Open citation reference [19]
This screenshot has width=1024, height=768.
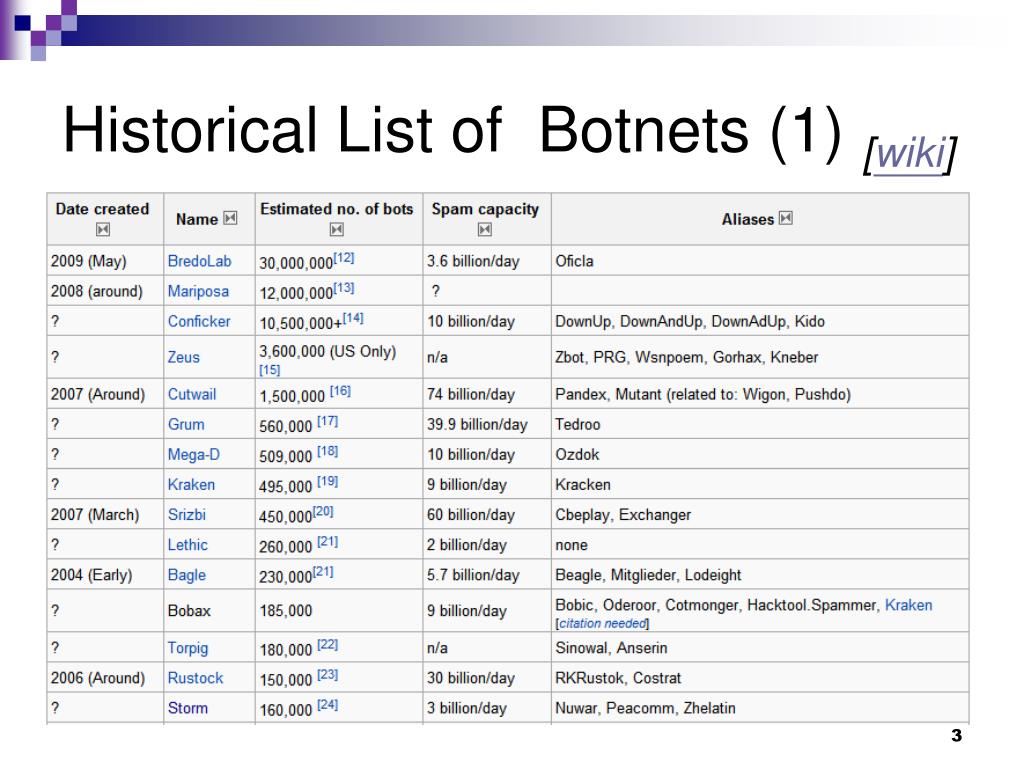pyautogui.click(x=328, y=481)
